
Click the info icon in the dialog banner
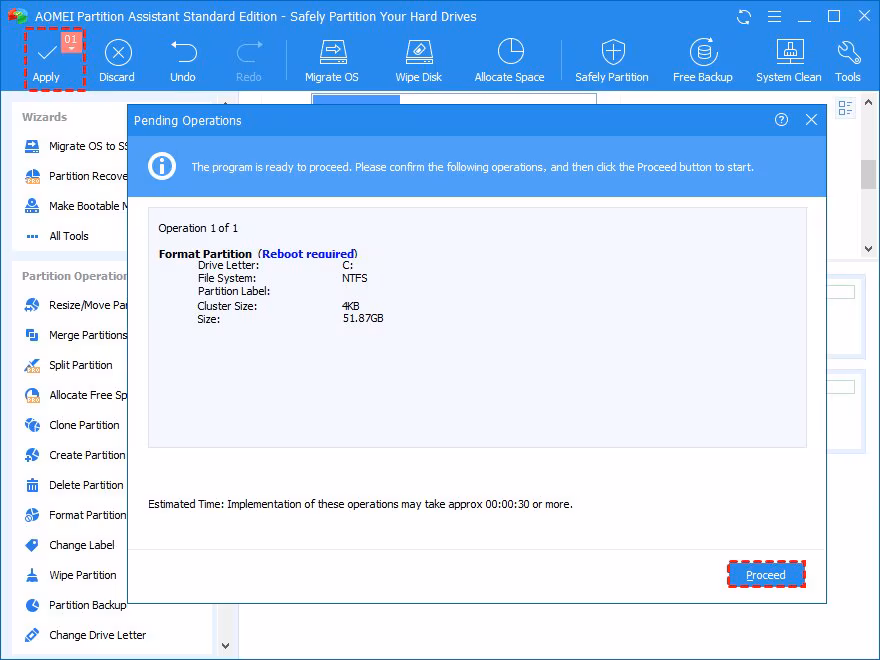(162, 166)
